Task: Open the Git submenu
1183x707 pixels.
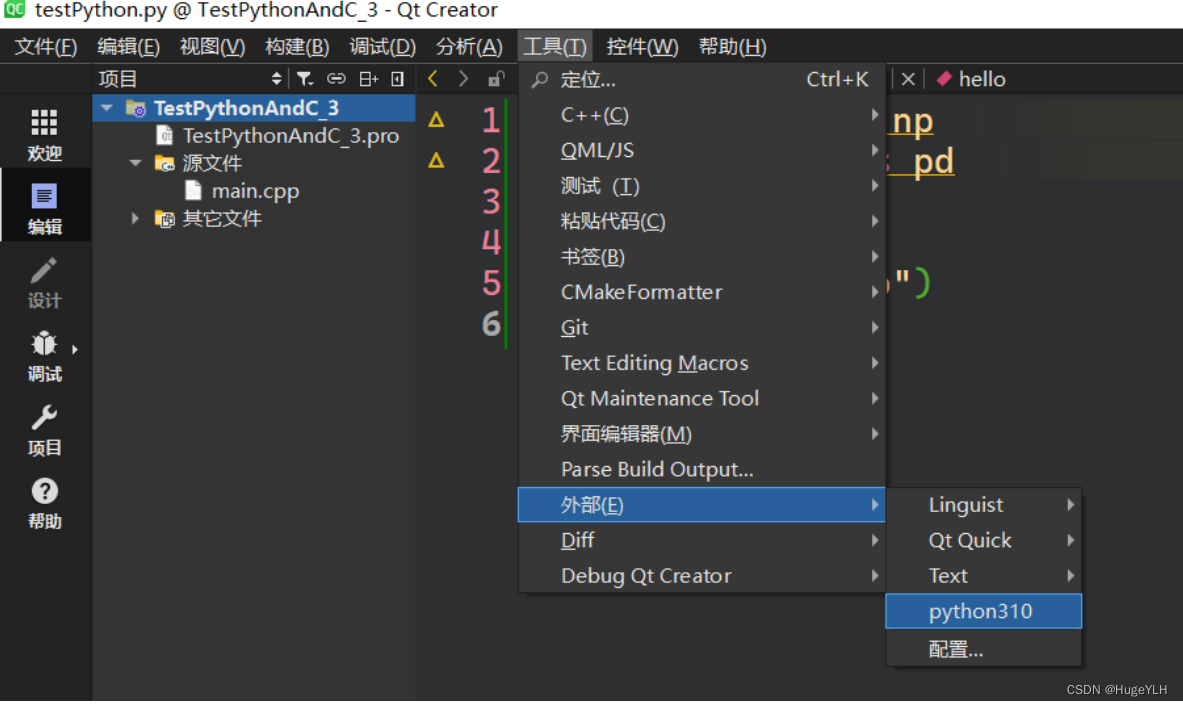Action: tap(702, 327)
